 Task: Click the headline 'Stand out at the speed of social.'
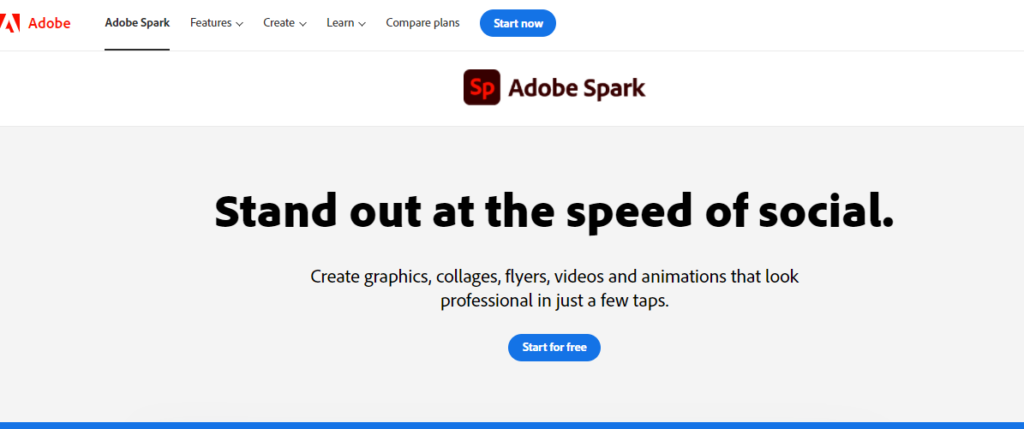tap(554, 212)
